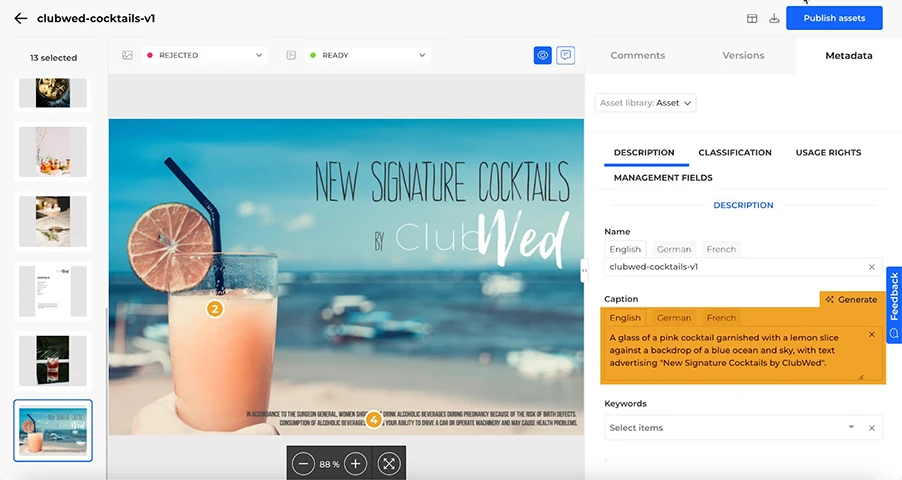Clear the Caption text with the X
This screenshot has width=902, height=480.
click(x=872, y=334)
